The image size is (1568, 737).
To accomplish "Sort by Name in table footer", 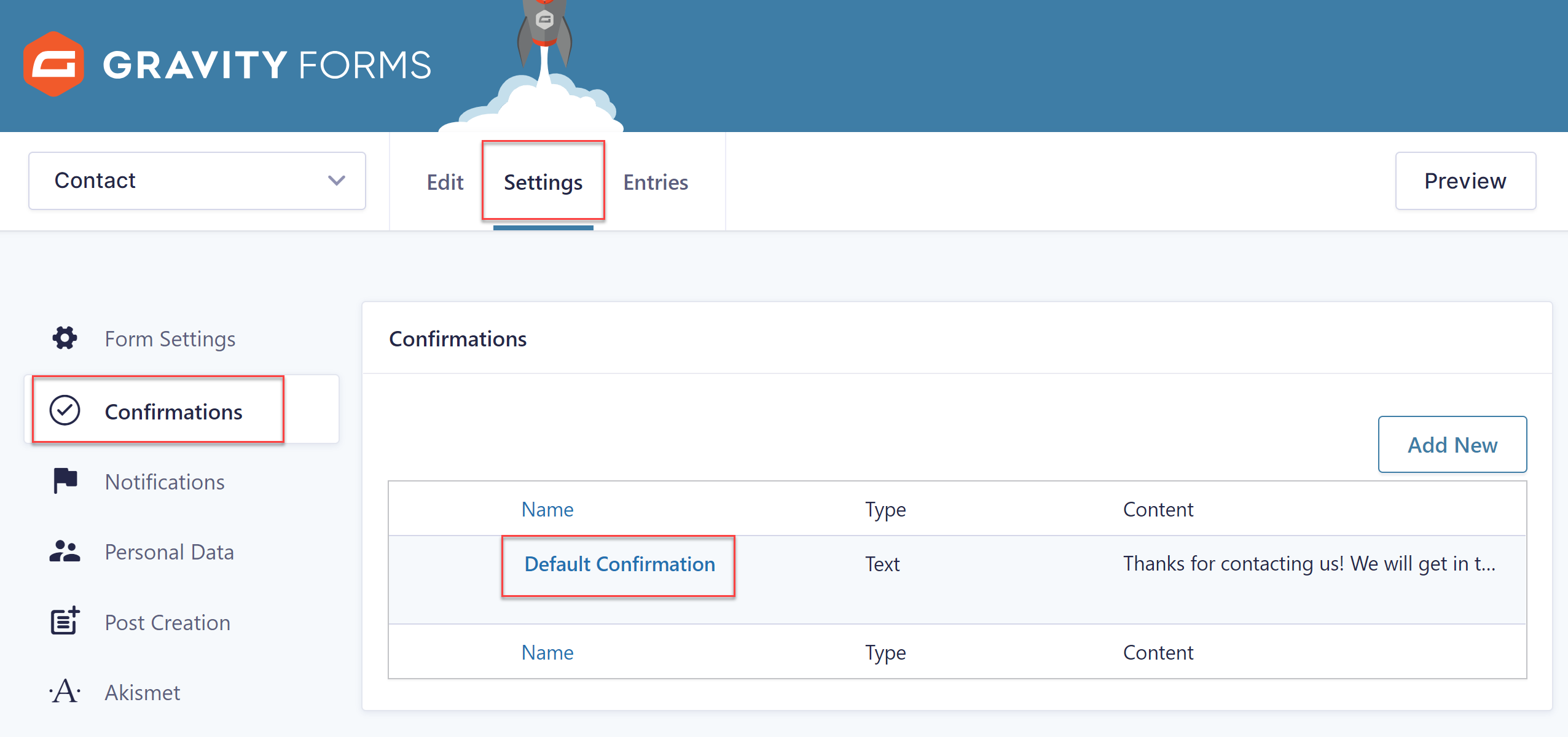I will (x=547, y=653).
